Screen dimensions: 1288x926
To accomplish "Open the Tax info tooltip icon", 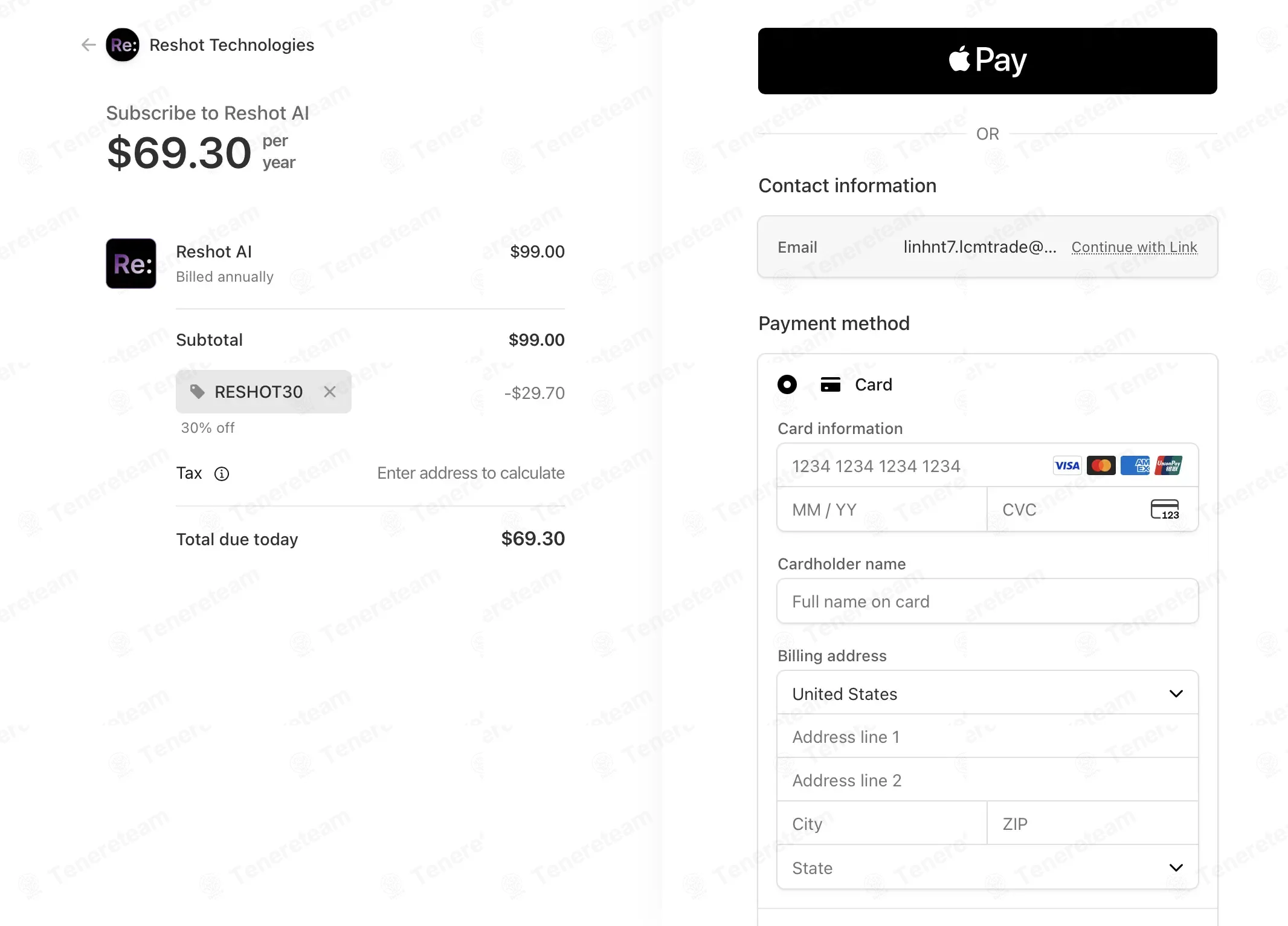I will [222, 474].
